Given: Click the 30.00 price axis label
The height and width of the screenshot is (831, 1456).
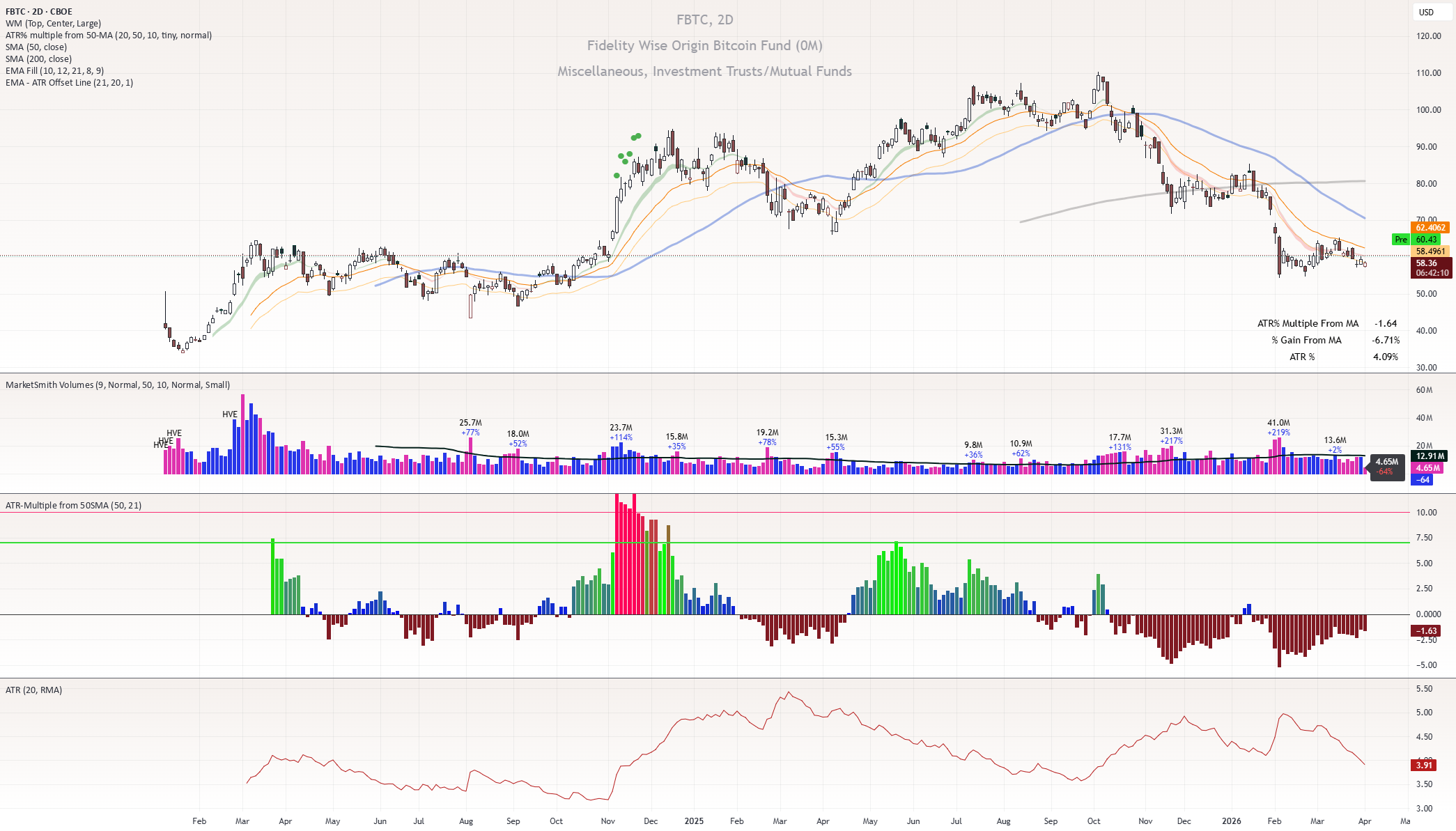Looking at the screenshot, I should (1428, 368).
